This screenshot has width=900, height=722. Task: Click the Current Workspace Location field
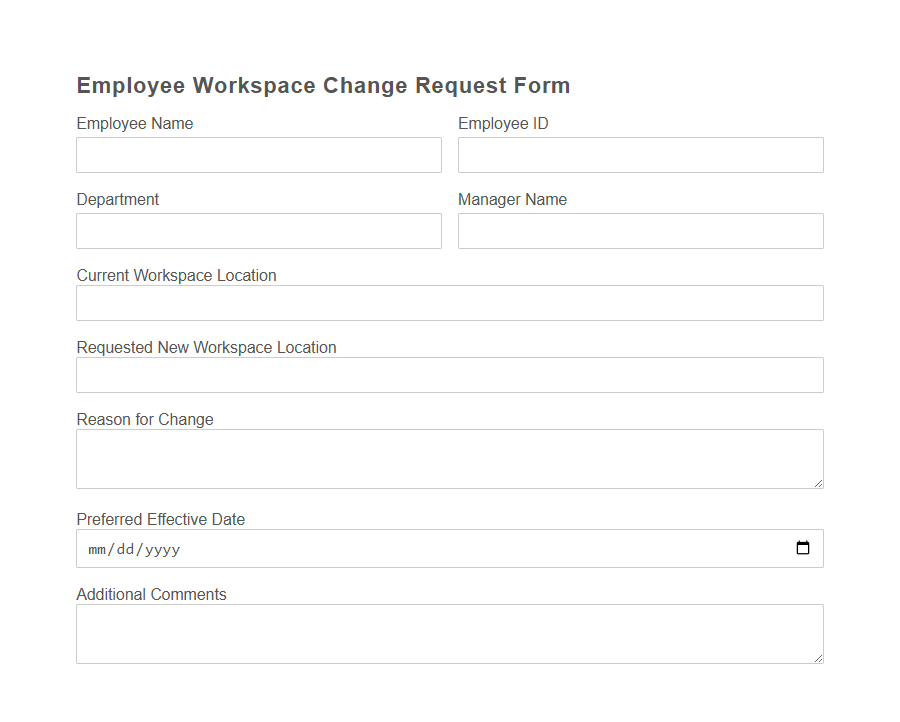(x=449, y=303)
